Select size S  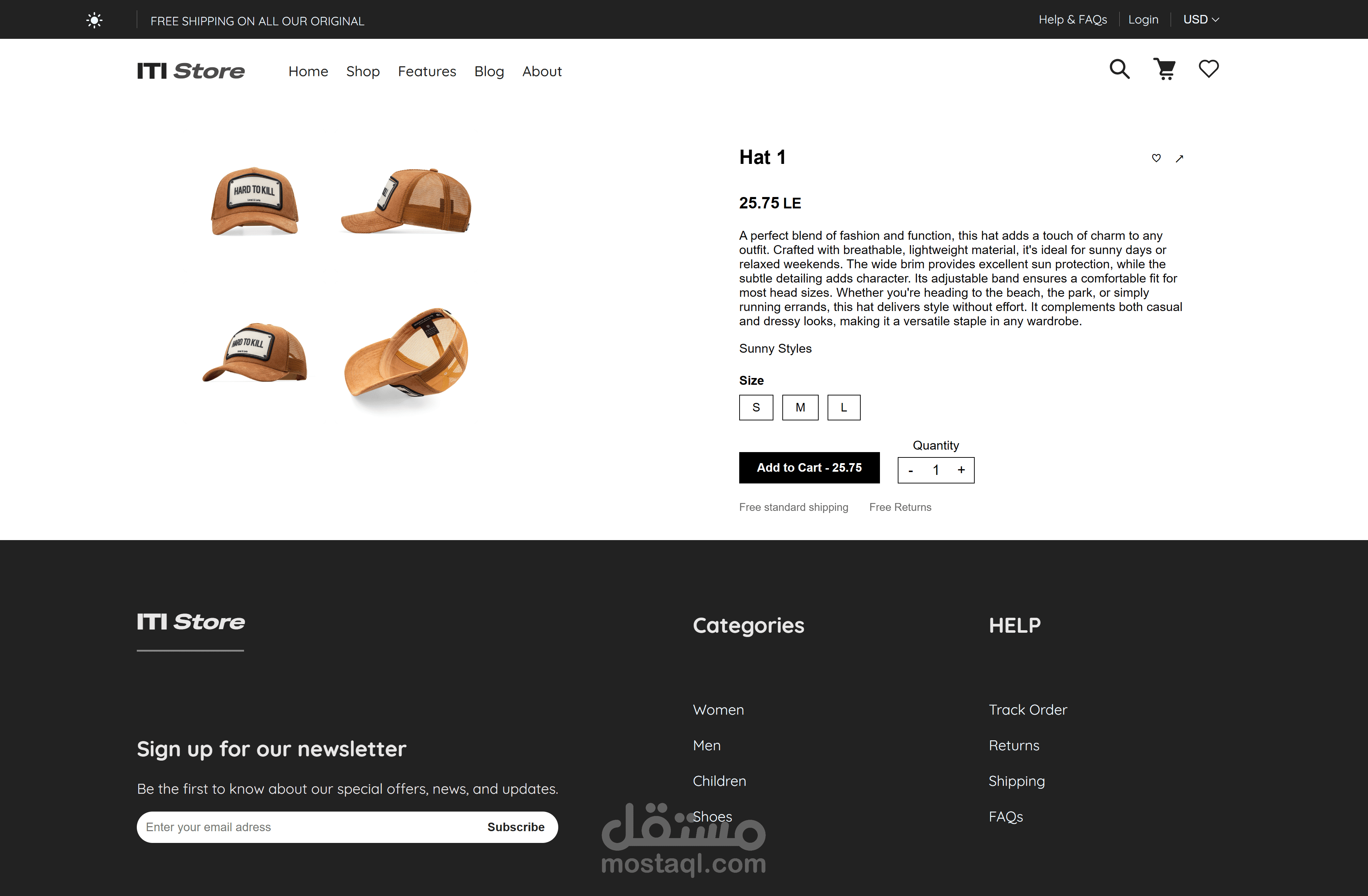756,408
